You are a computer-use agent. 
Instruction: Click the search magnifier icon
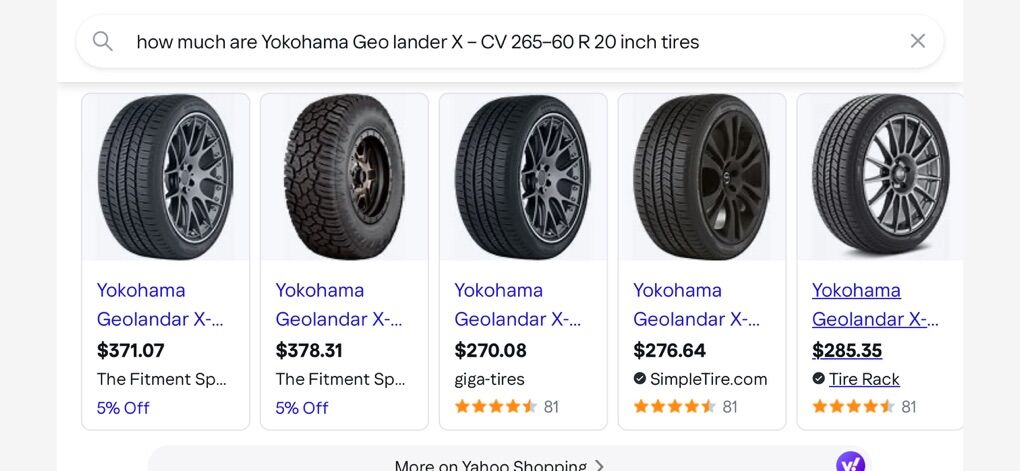103,41
